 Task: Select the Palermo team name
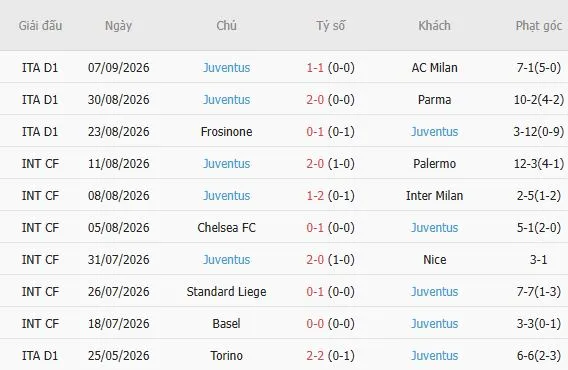(x=434, y=163)
